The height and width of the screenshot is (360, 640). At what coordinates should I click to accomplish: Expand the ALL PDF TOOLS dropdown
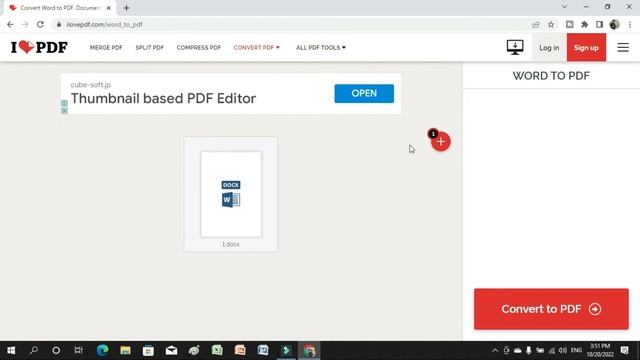(321, 48)
